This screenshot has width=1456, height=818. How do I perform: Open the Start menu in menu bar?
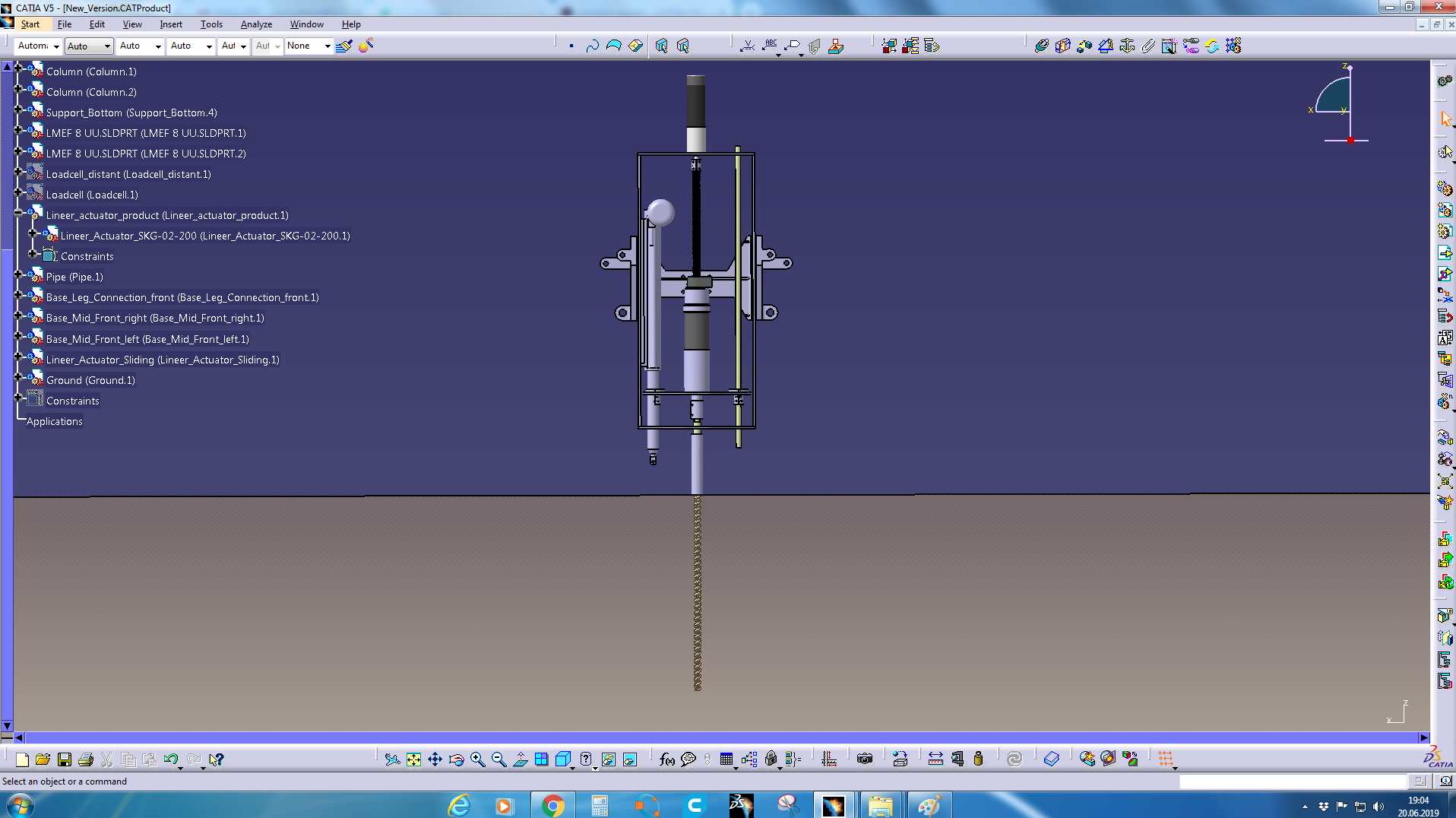coord(30,24)
